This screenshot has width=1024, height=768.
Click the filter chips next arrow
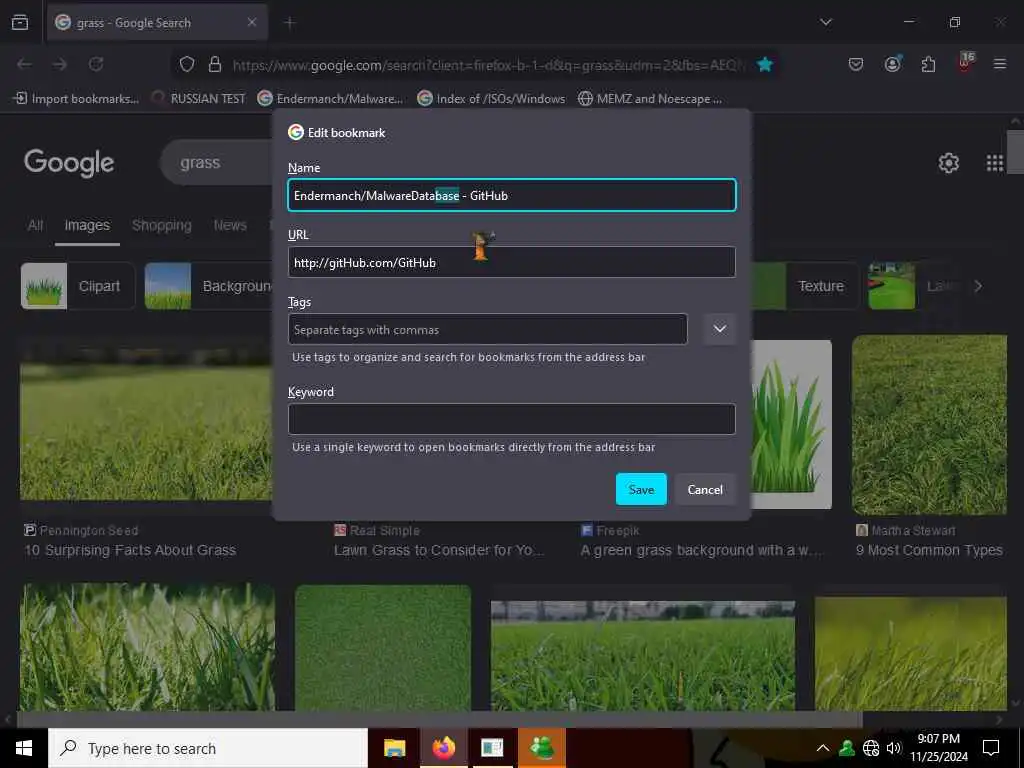coord(978,286)
